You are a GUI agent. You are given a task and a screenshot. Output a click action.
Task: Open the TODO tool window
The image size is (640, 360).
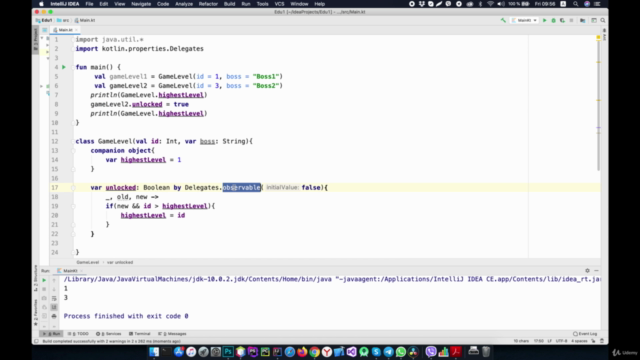tap(78, 333)
